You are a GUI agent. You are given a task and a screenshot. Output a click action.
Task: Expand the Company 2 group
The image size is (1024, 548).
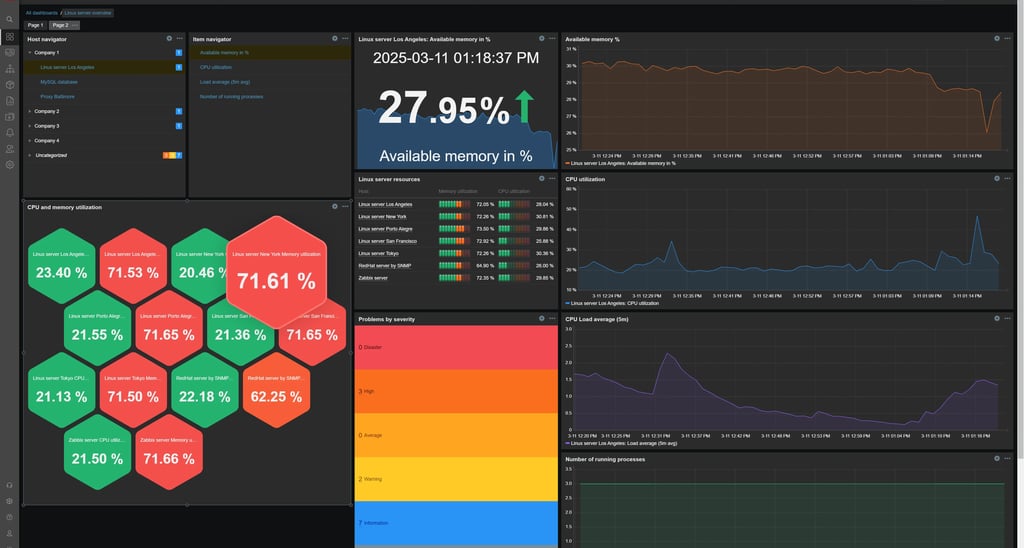click(29, 111)
